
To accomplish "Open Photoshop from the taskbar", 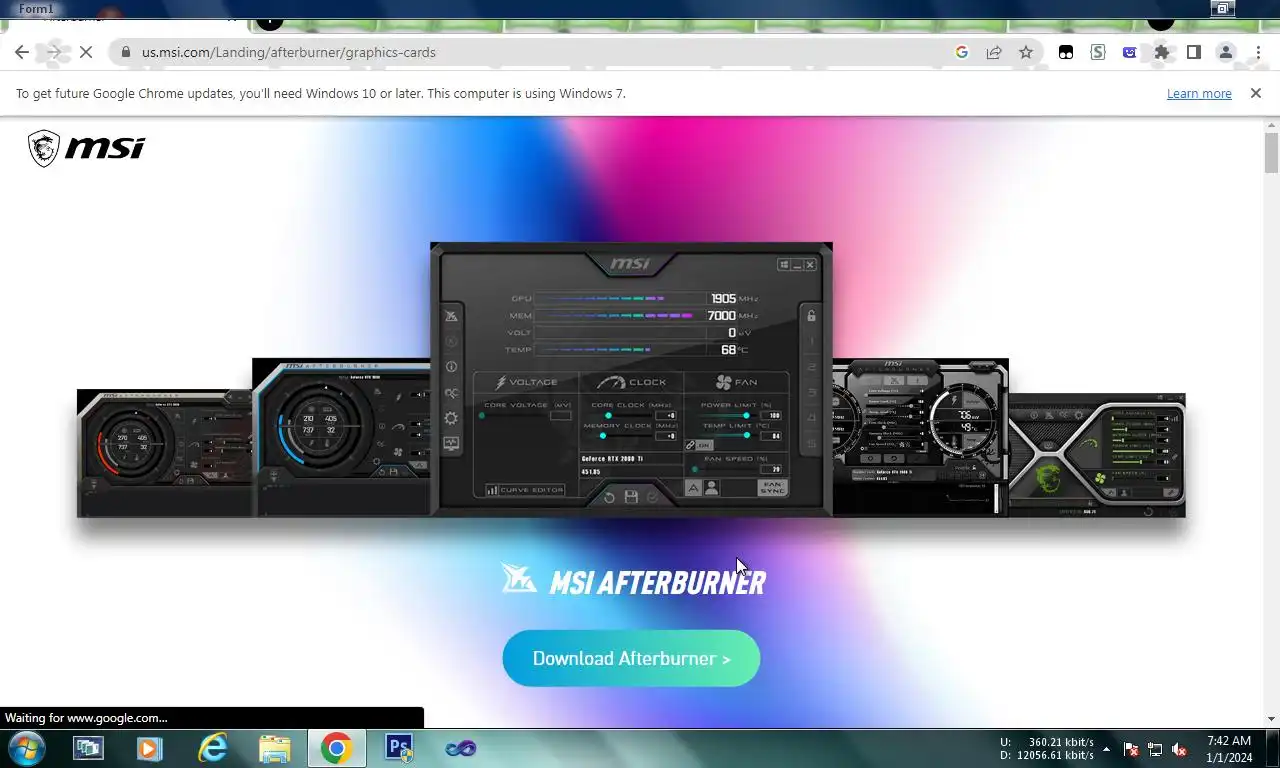I will tap(398, 748).
